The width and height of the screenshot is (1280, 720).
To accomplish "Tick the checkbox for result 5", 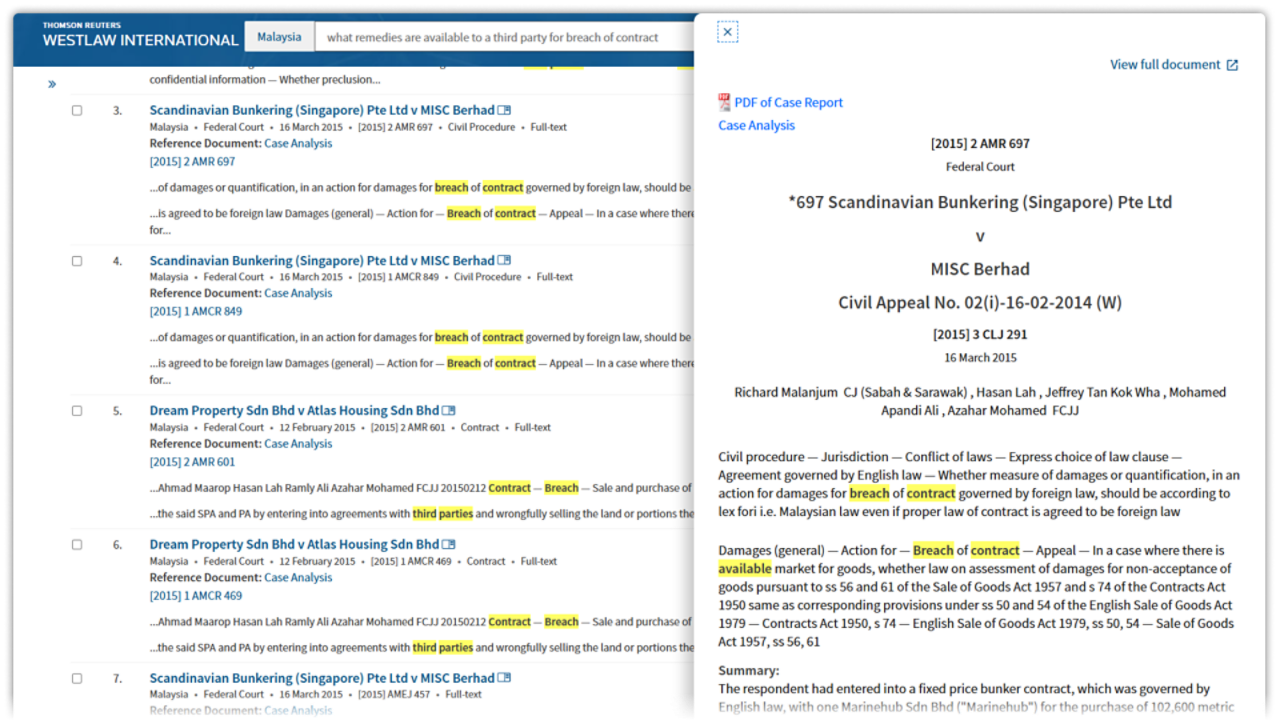I will click(x=77, y=410).
